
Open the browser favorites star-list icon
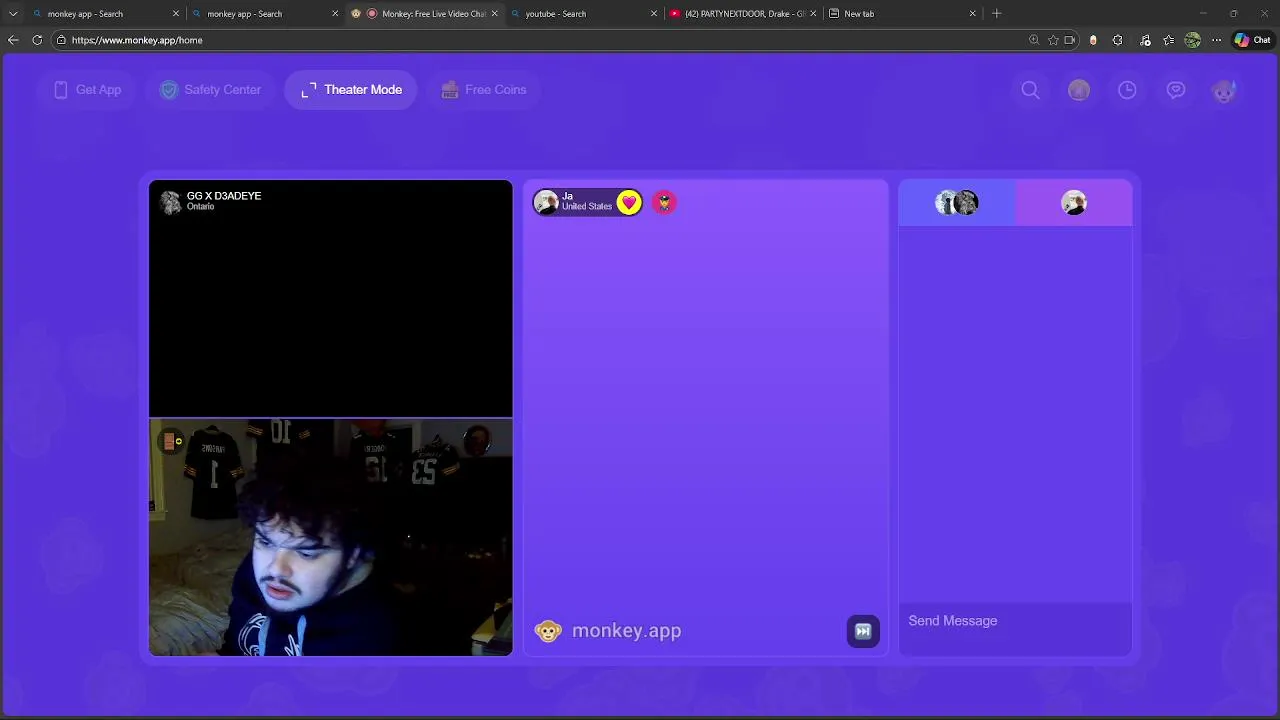coord(1169,40)
